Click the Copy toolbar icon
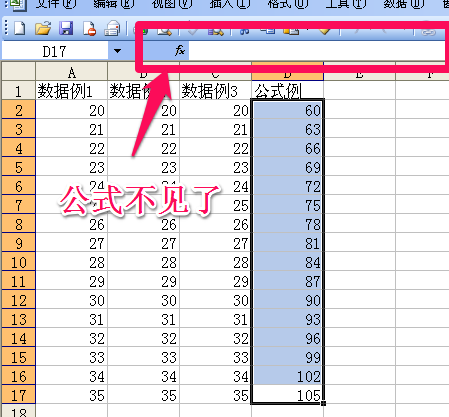The height and width of the screenshot is (417, 449). point(268,31)
